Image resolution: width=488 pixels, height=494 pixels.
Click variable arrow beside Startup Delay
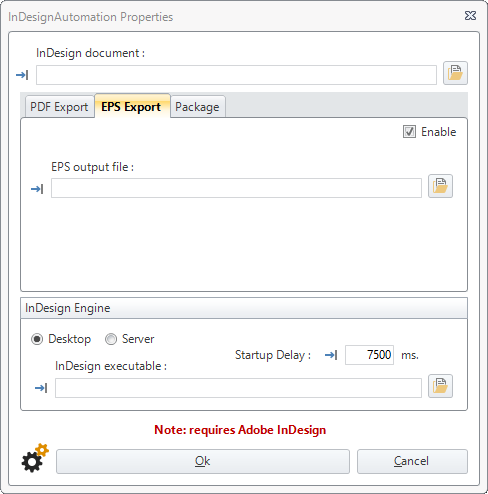coord(331,355)
